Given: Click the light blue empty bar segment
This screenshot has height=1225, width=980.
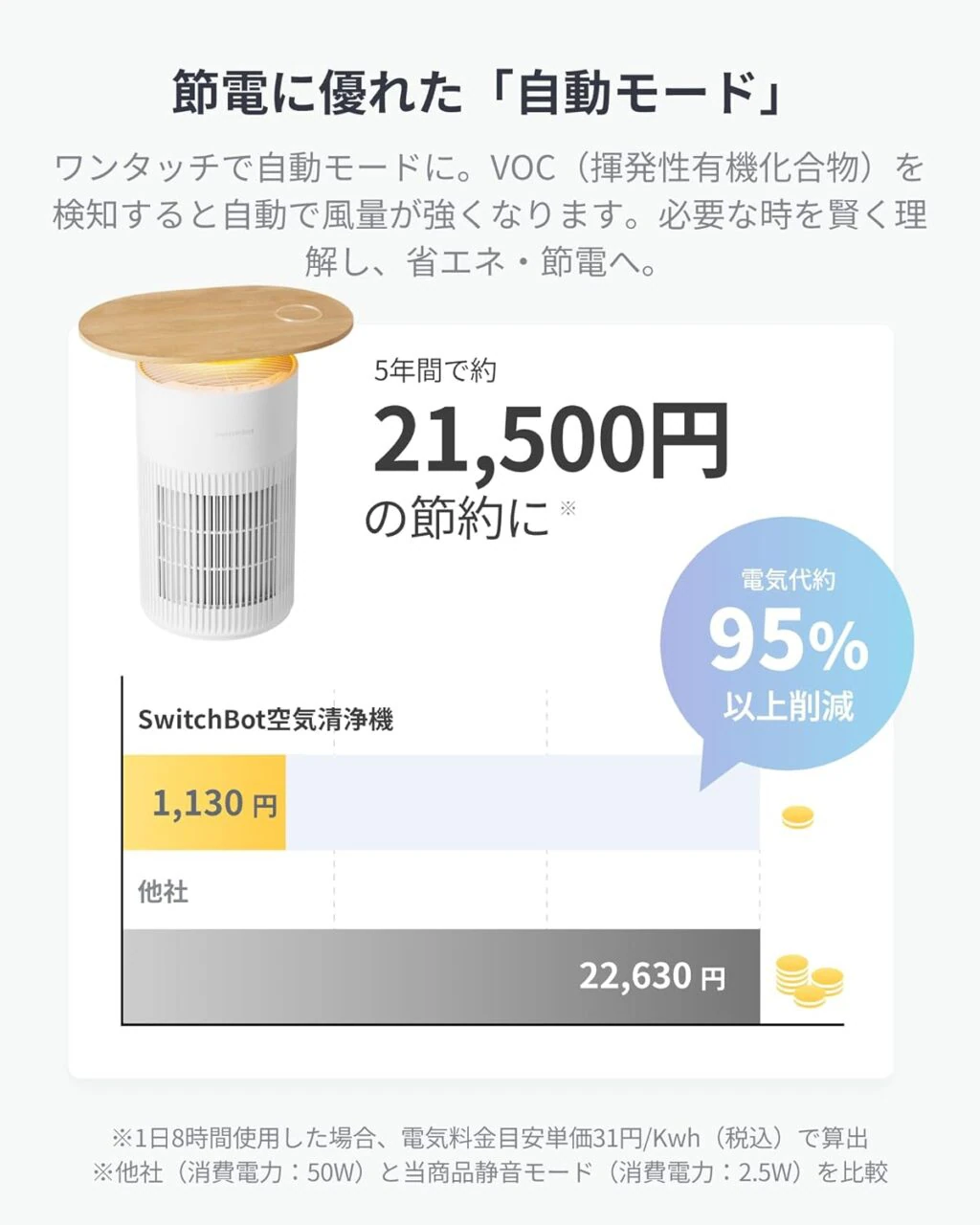Looking at the screenshot, I should 522,803.
